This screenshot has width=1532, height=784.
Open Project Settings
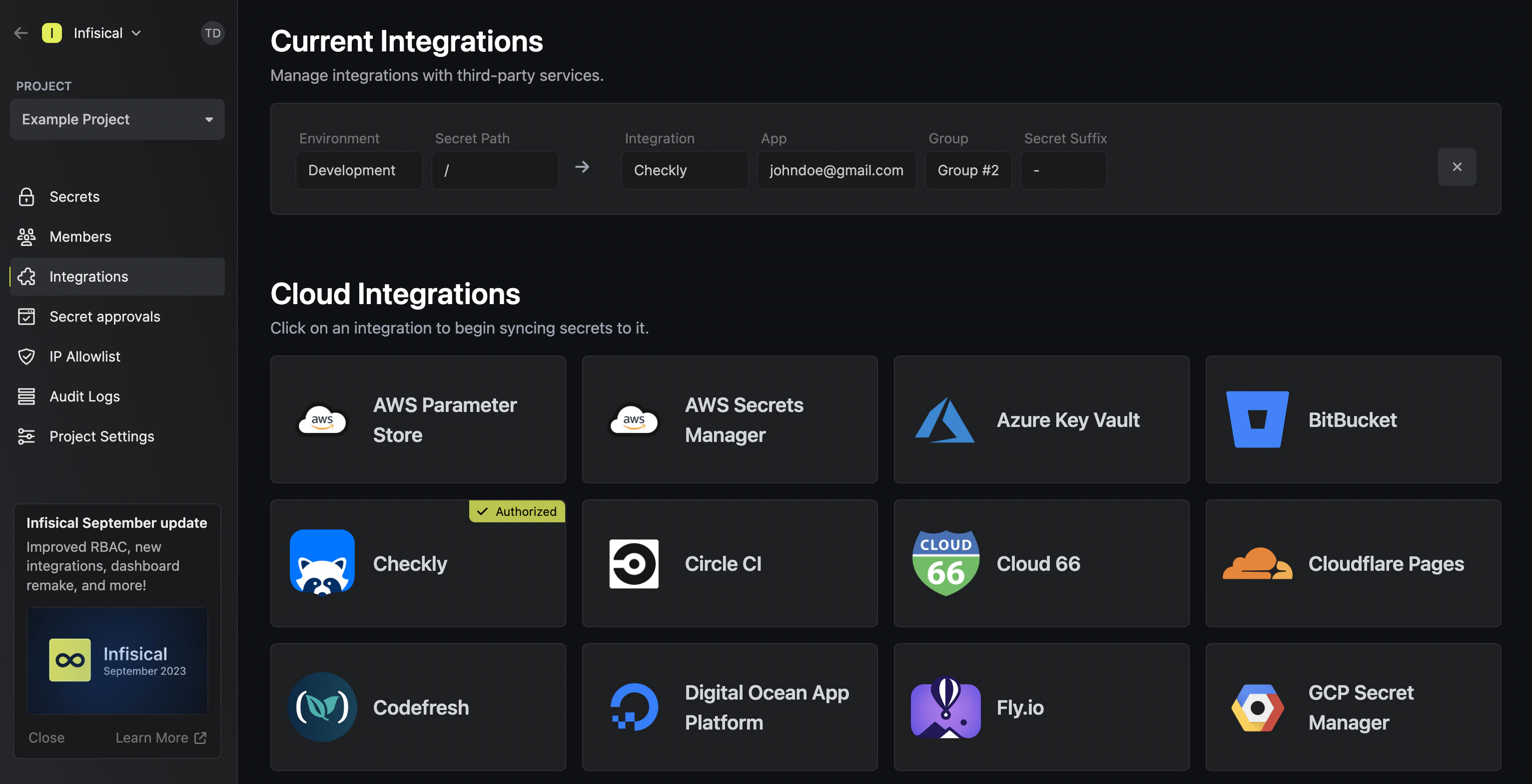[117, 436]
